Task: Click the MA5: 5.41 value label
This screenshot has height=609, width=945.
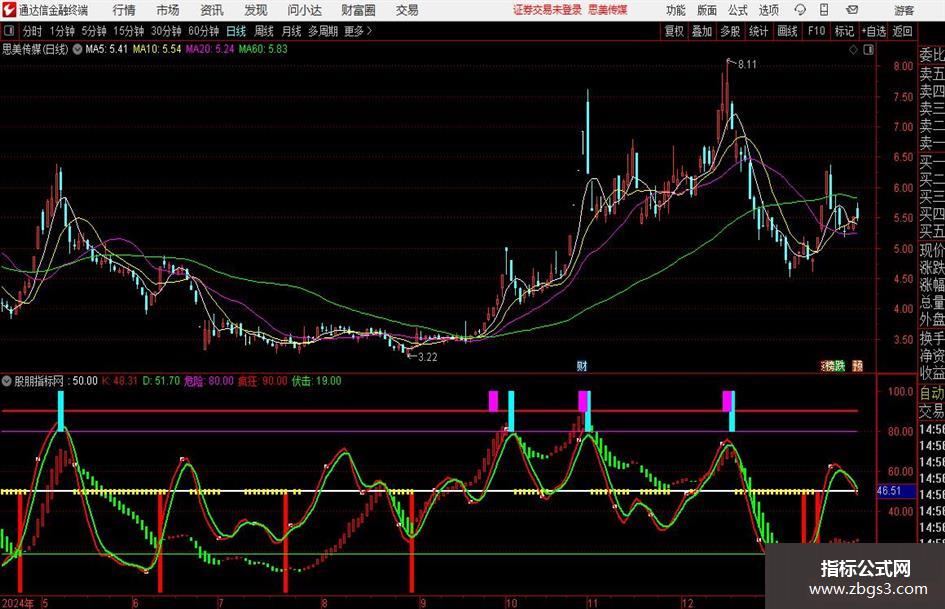Action: (107, 49)
